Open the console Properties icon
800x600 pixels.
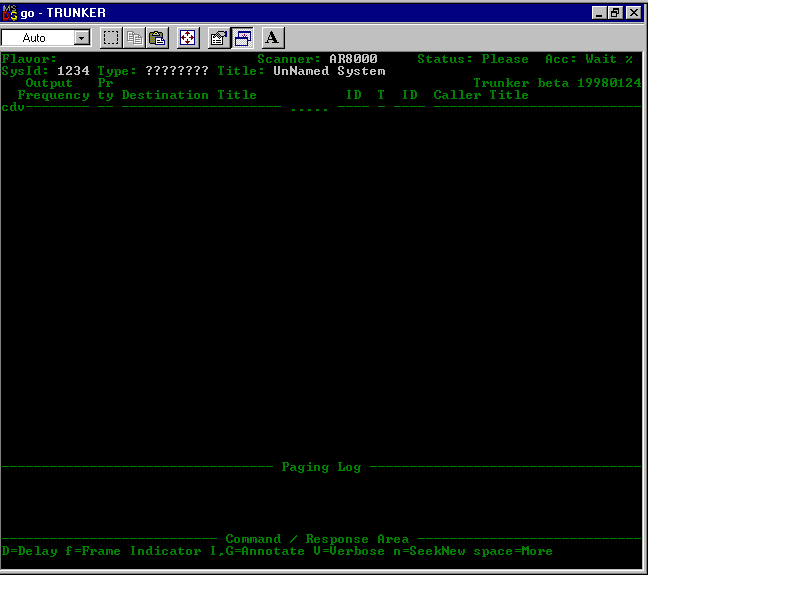217,37
